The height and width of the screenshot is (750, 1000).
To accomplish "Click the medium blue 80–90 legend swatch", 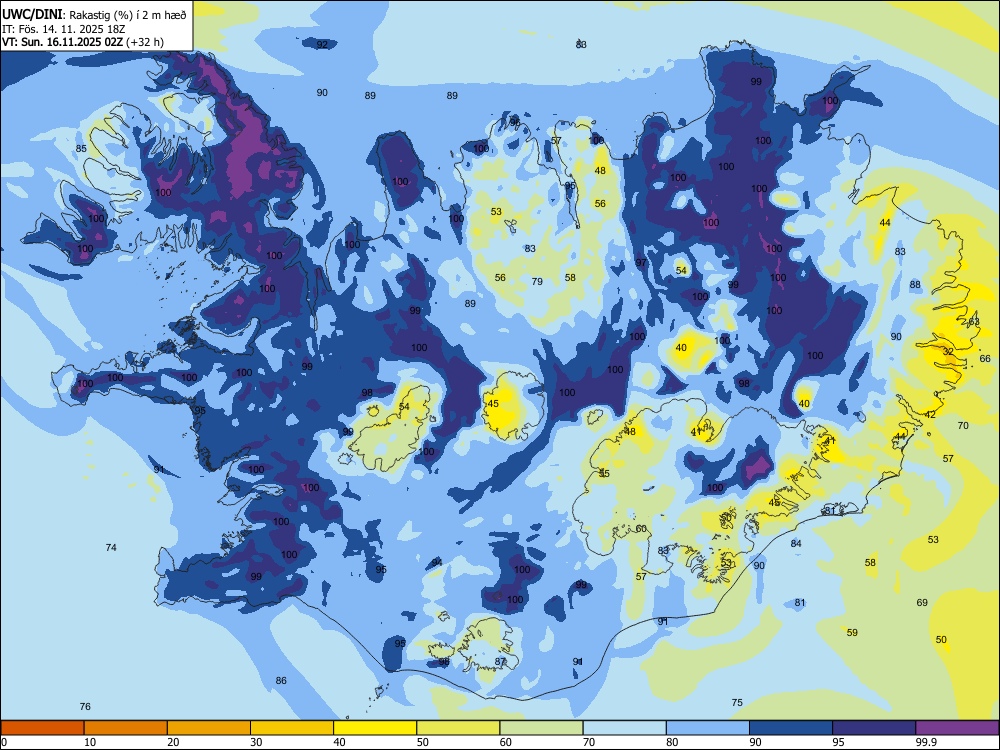I will tap(707, 728).
